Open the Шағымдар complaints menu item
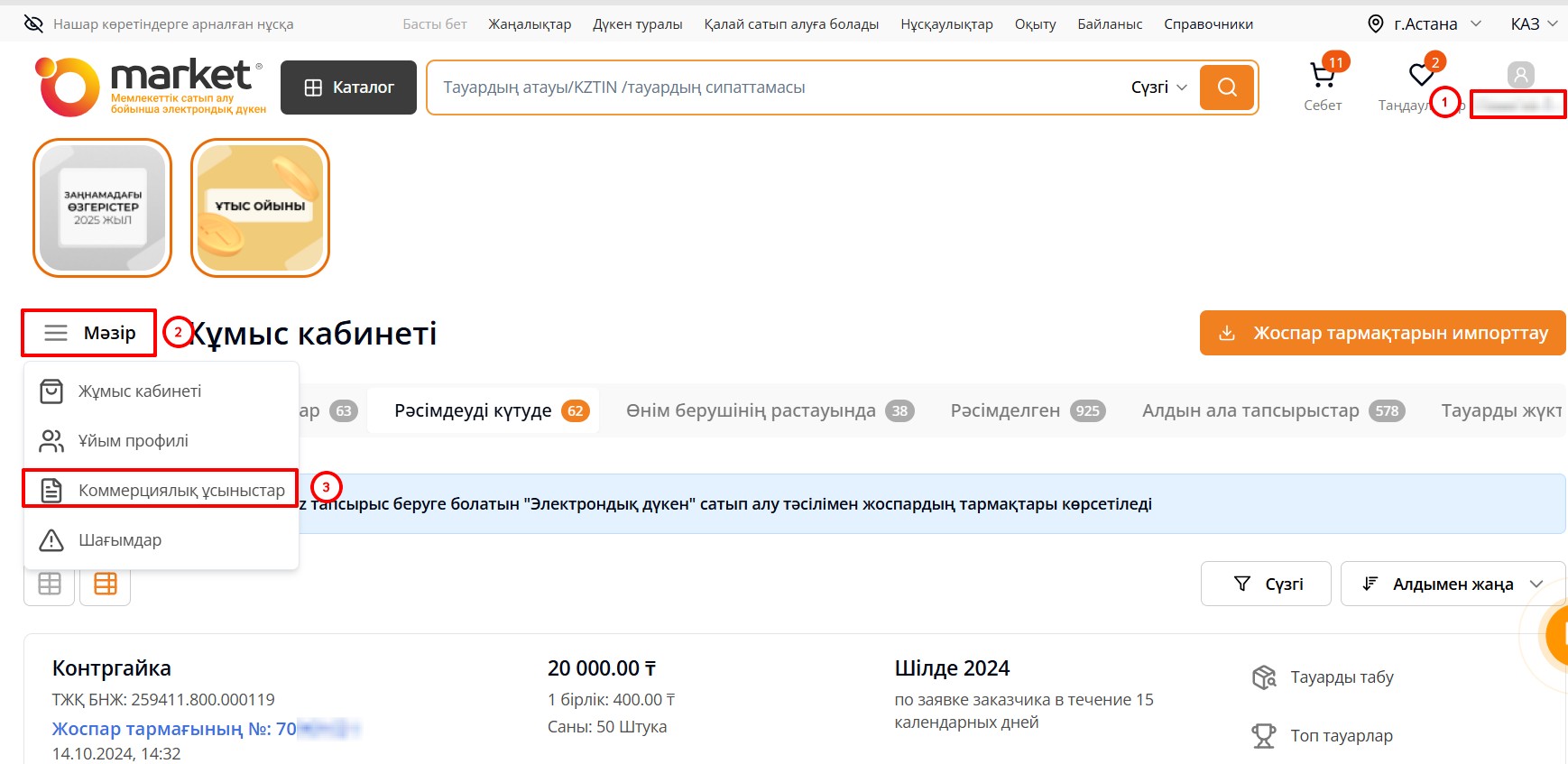Image resolution: width=1568 pixels, height=764 pixels. coord(119,540)
